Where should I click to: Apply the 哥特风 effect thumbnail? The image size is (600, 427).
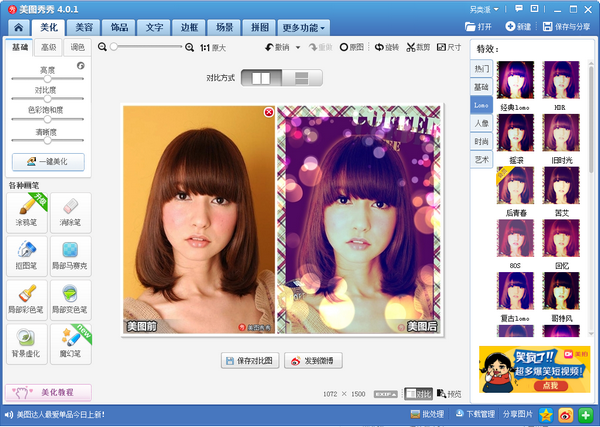[561, 291]
